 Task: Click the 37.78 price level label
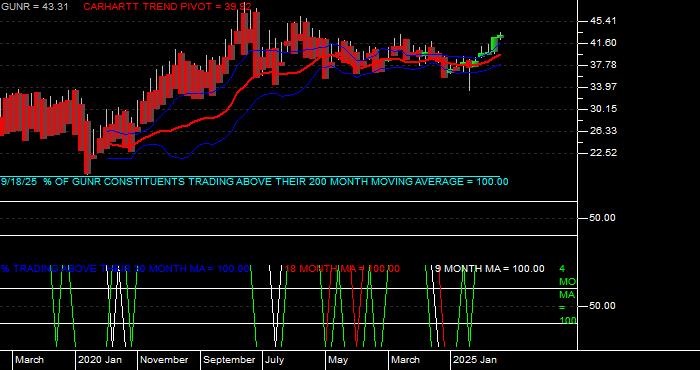pos(591,65)
